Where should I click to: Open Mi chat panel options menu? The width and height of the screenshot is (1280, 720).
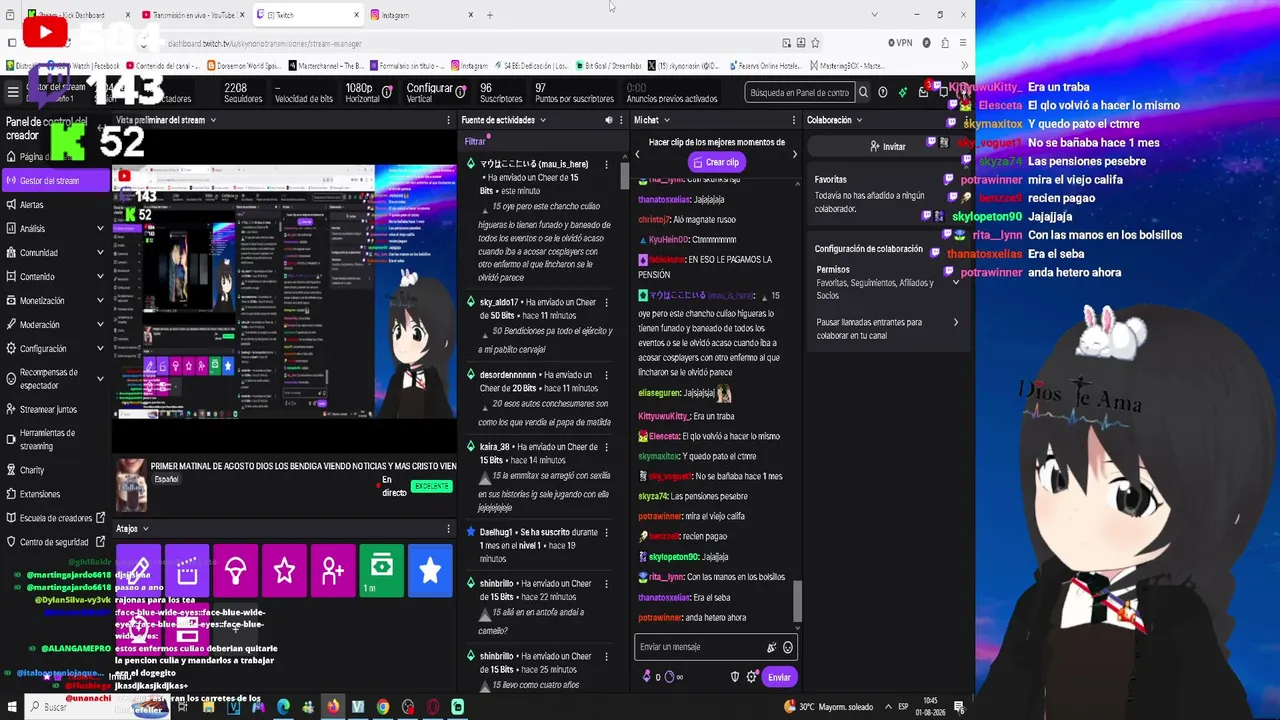[796, 120]
